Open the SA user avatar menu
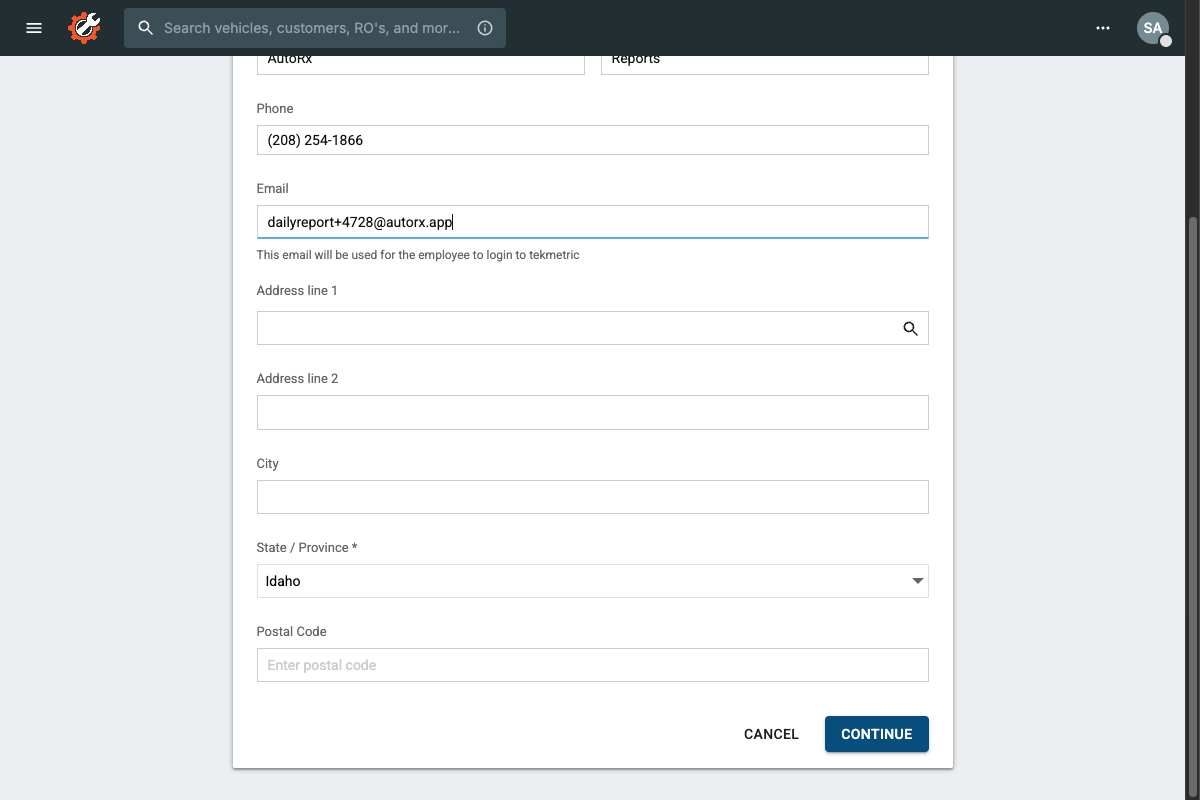This screenshot has width=1200, height=800. coord(1153,27)
